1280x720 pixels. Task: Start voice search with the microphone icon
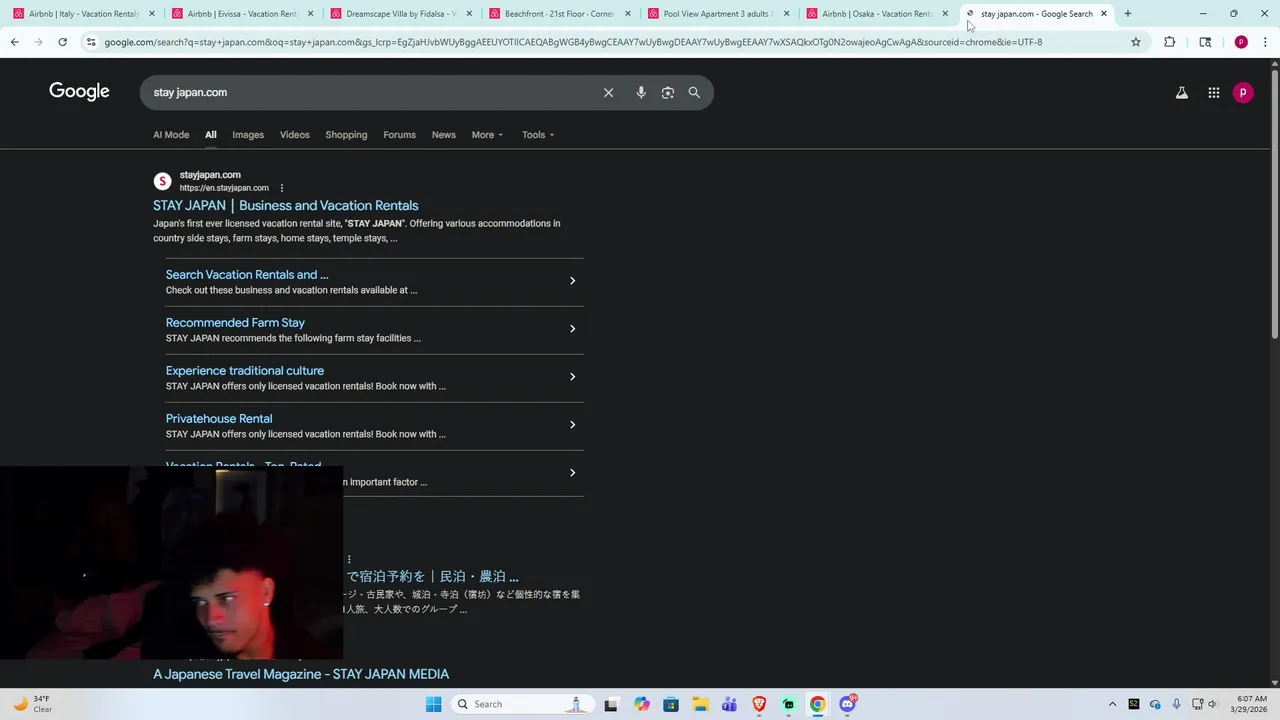coord(641,92)
